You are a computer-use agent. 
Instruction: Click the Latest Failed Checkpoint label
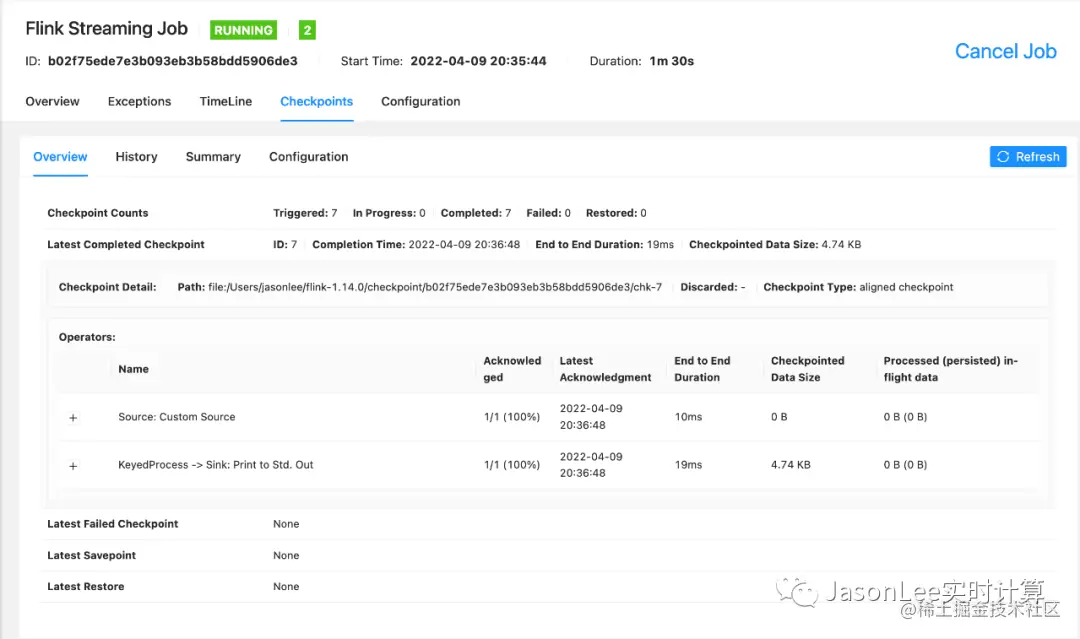(112, 524)
